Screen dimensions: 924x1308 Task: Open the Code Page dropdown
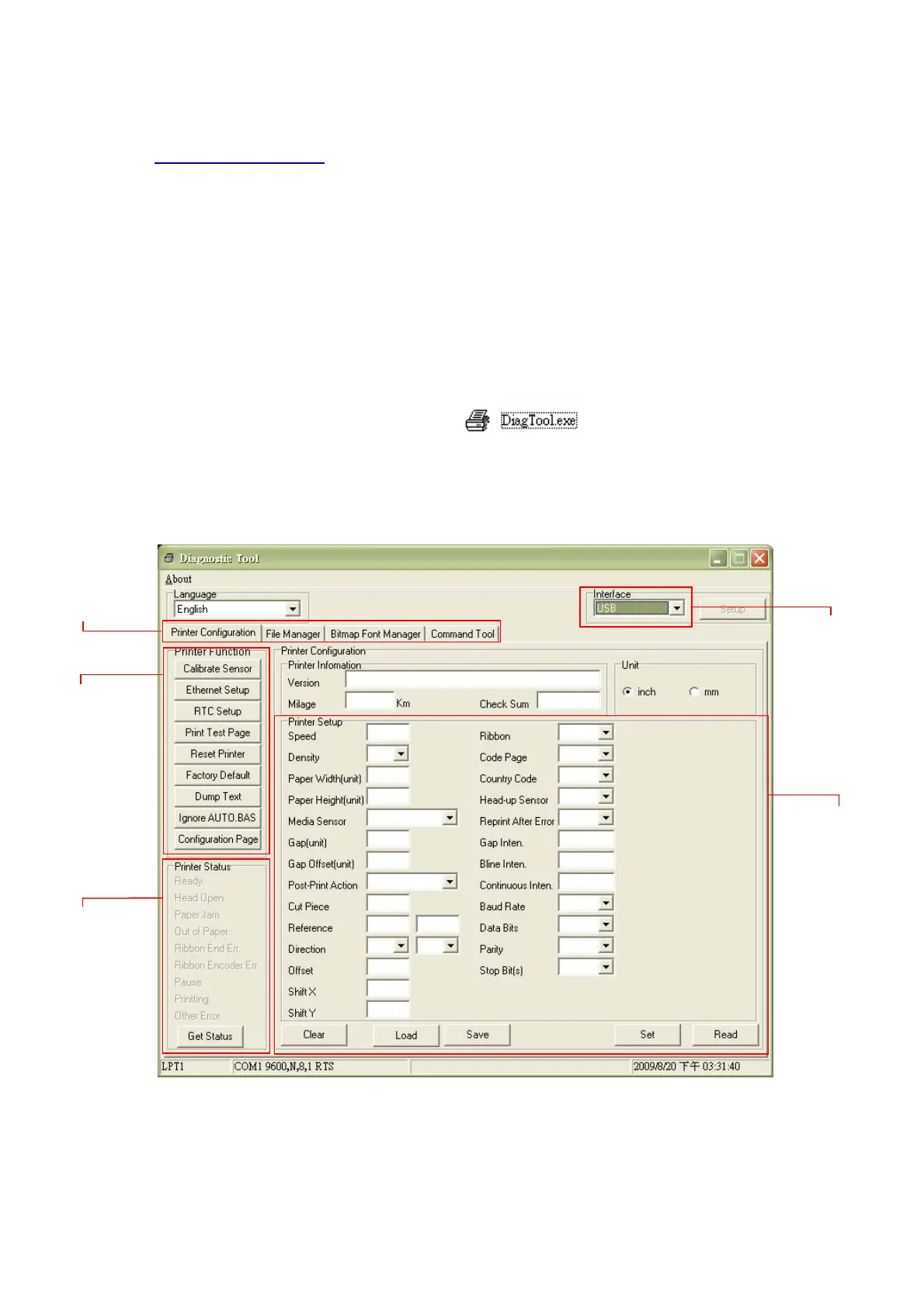[606, 753]
